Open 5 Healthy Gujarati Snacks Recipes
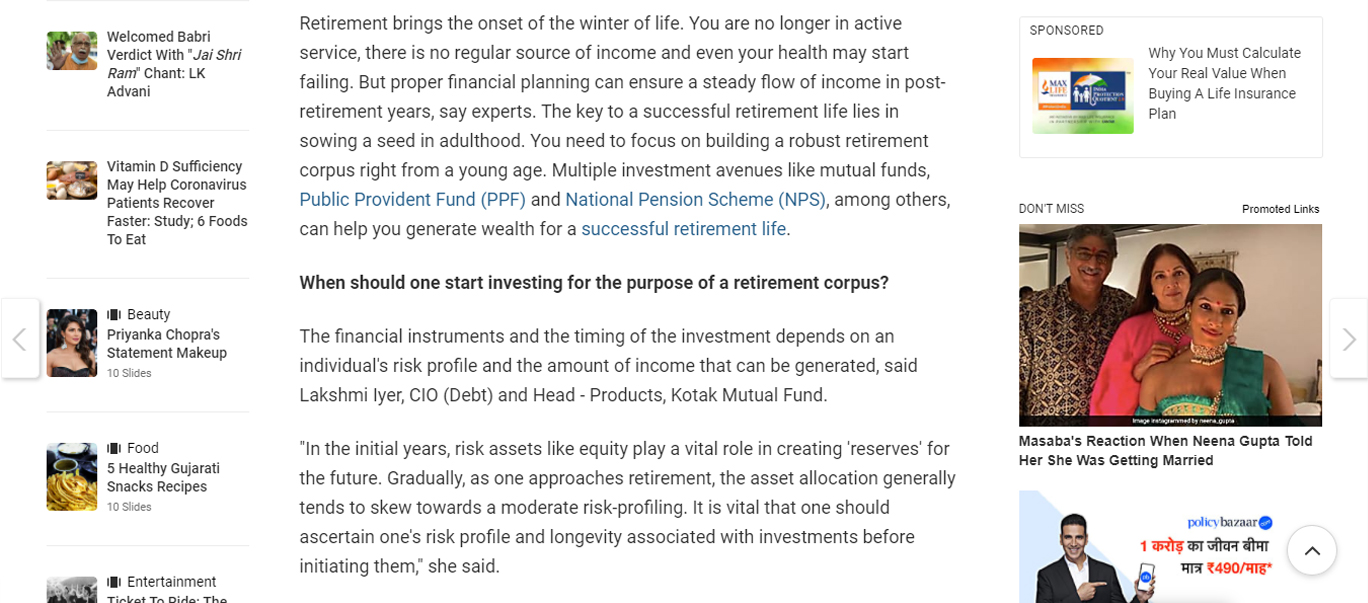Image resolution: width=1368 pixels, height=603 pixels. [163, 478]
